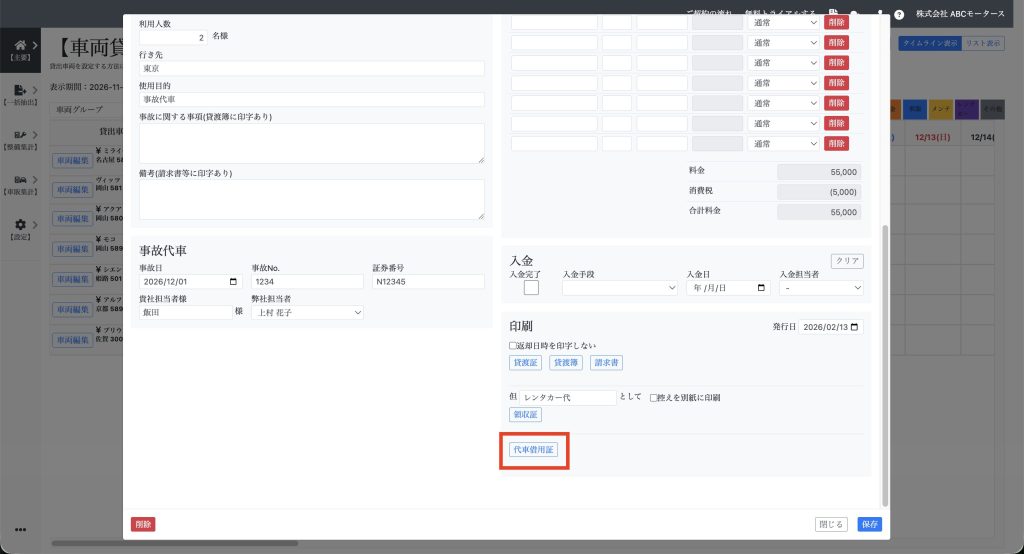Check 控えを別紙に印刷 option
This screenshot has height=554, width=1024.
tap(654, 398)
